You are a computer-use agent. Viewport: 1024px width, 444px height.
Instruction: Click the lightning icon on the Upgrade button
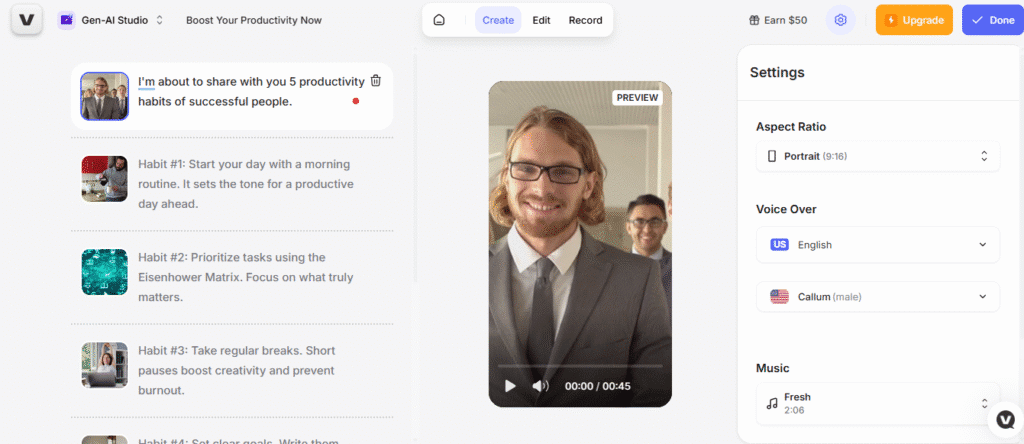click(x=891, y=20)
